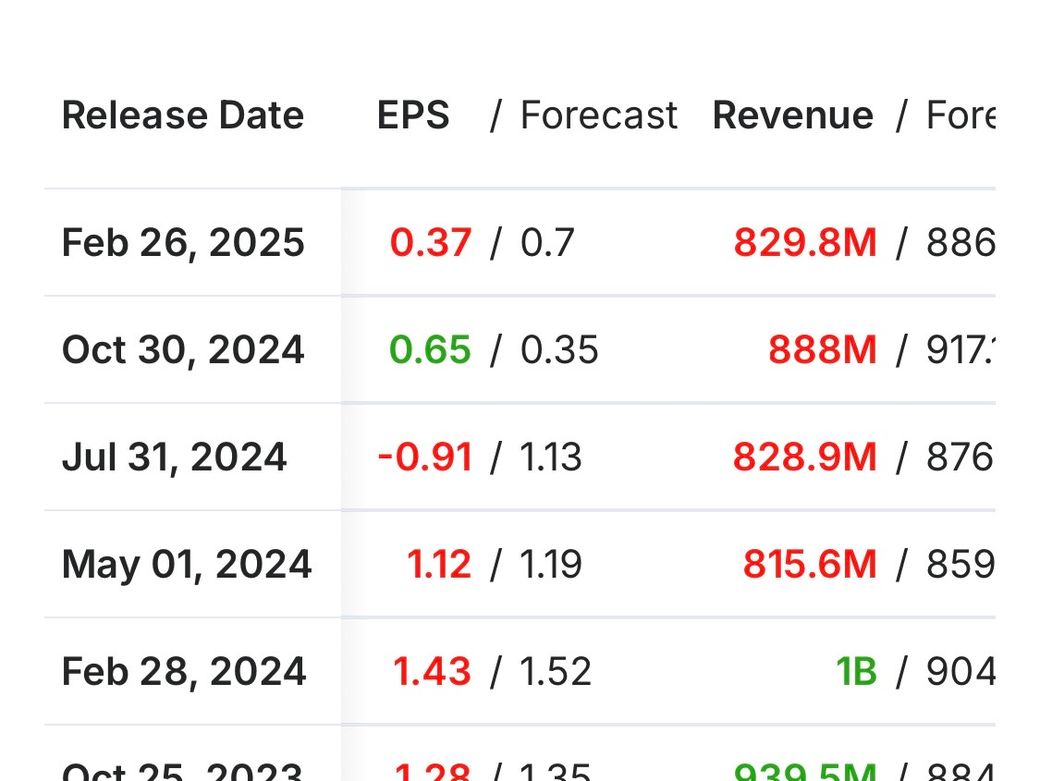
Task: Click the EPS Forecast column header
Action: point(598,116)
